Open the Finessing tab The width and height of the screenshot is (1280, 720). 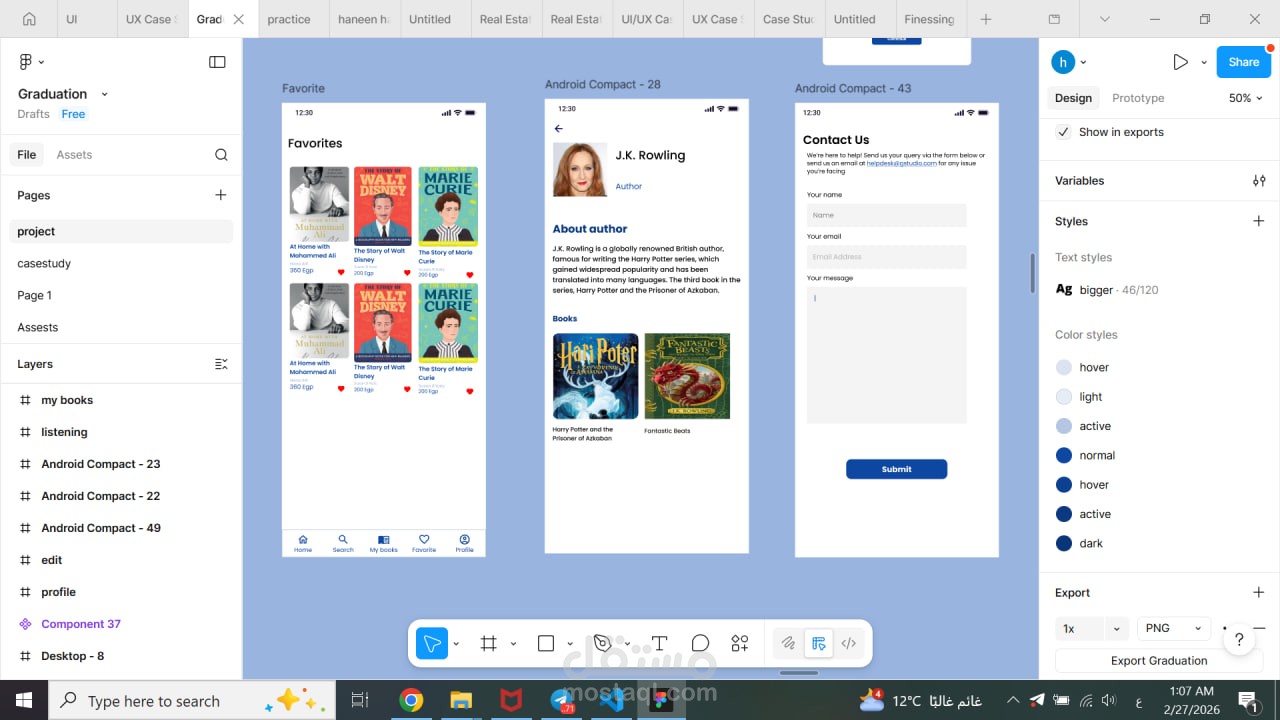click(930, 19)
